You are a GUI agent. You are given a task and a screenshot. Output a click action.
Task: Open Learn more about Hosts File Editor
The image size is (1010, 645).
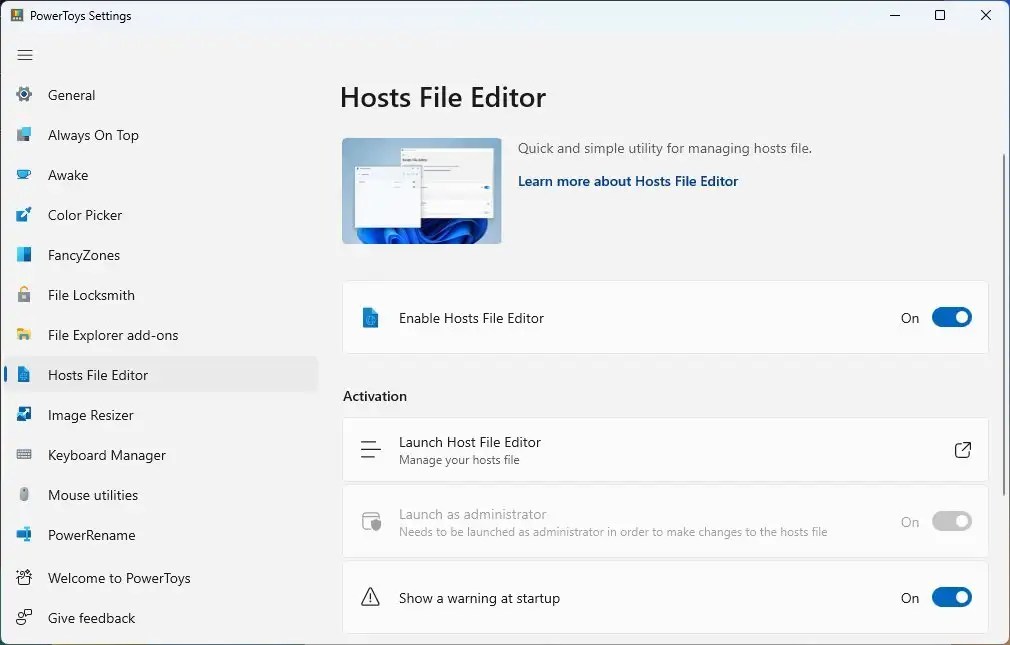coord(628,181)
